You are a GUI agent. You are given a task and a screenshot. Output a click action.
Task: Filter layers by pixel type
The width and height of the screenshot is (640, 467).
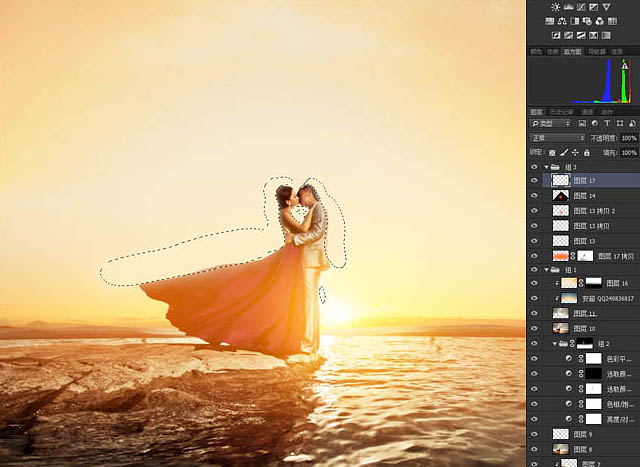(x=582, y=123)
